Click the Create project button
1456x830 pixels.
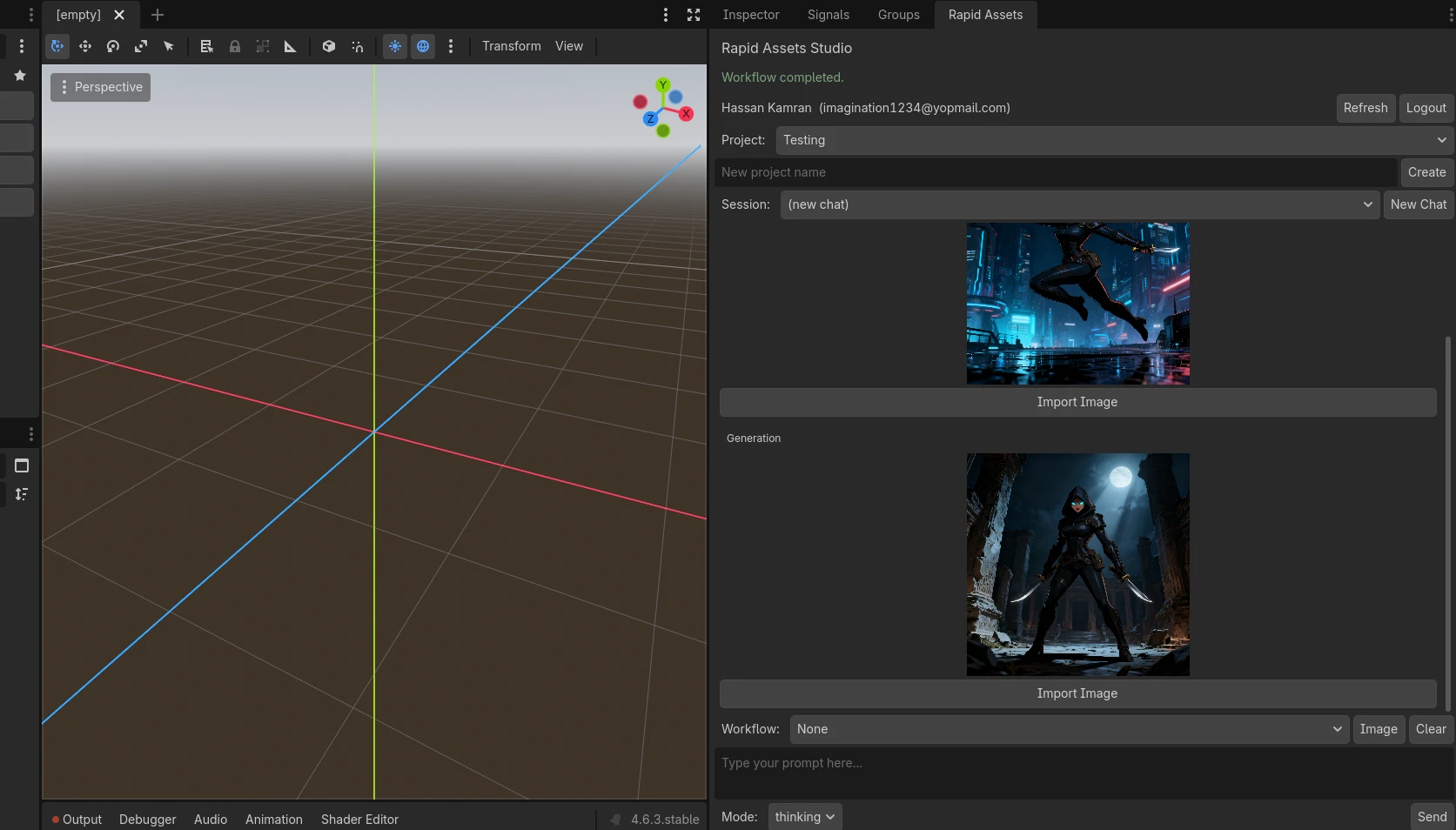(x=1426, y=172)
